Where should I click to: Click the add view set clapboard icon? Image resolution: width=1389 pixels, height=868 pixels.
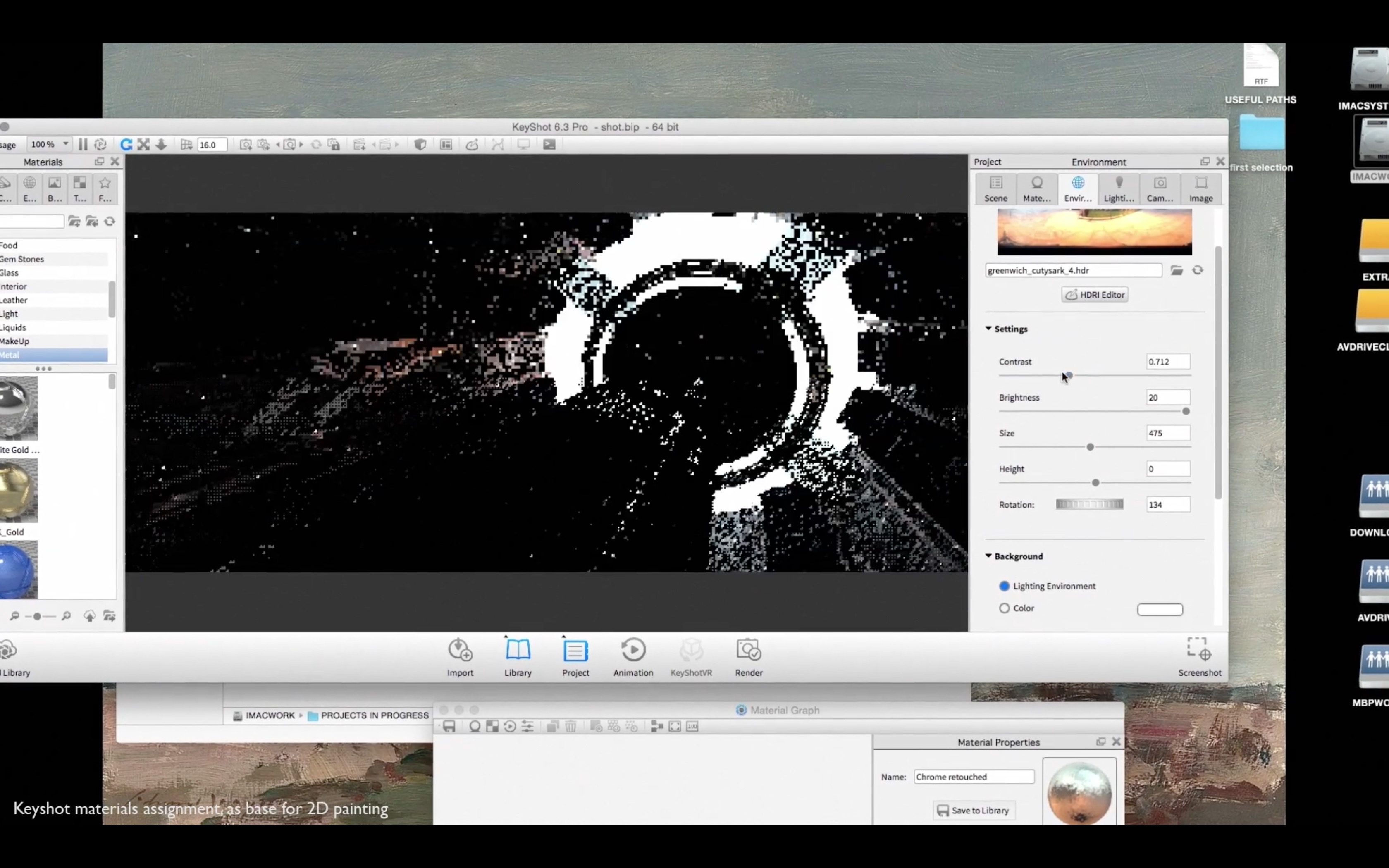pyautogui.click(x=359, y=145)
